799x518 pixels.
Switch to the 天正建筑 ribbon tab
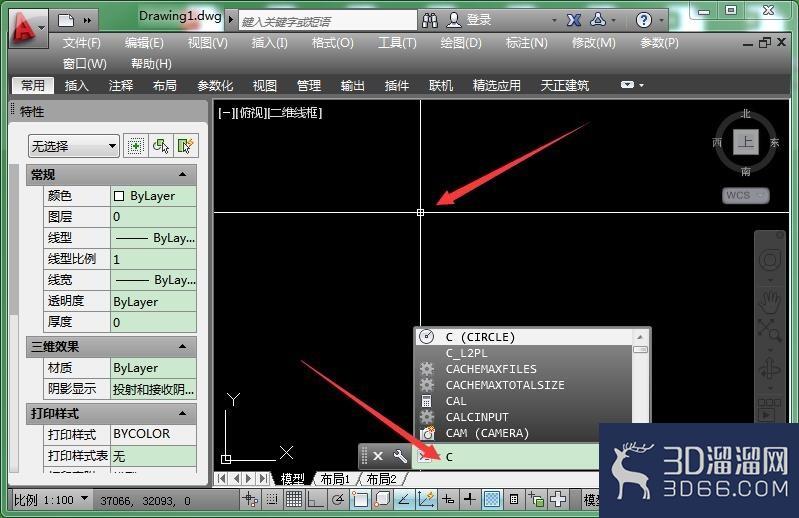coord(565,86)
